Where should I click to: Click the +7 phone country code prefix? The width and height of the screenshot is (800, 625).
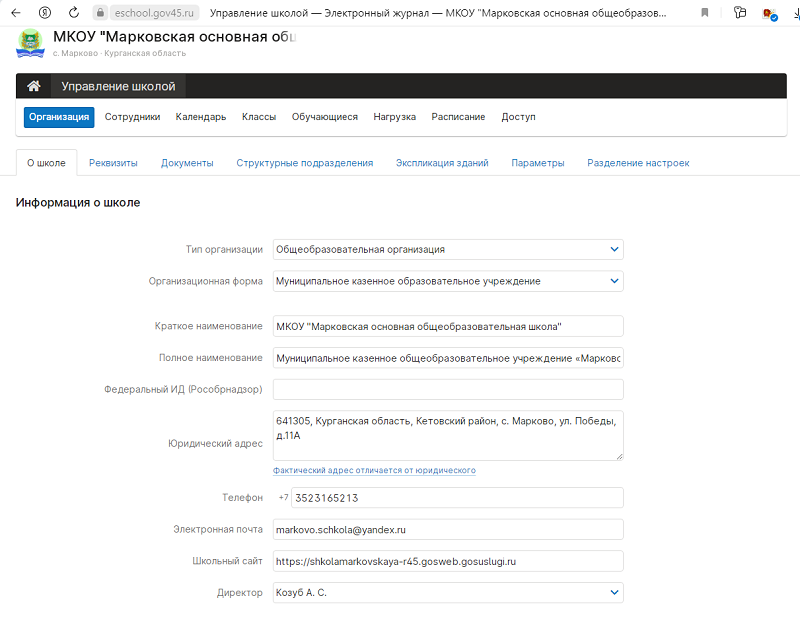tap(283, 497)
